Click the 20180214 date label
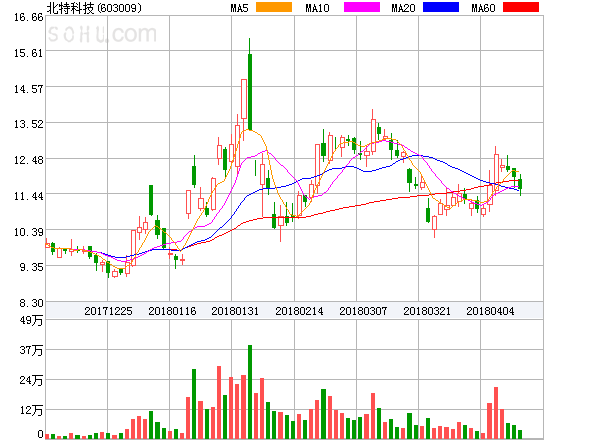 [x=299, y=311]
